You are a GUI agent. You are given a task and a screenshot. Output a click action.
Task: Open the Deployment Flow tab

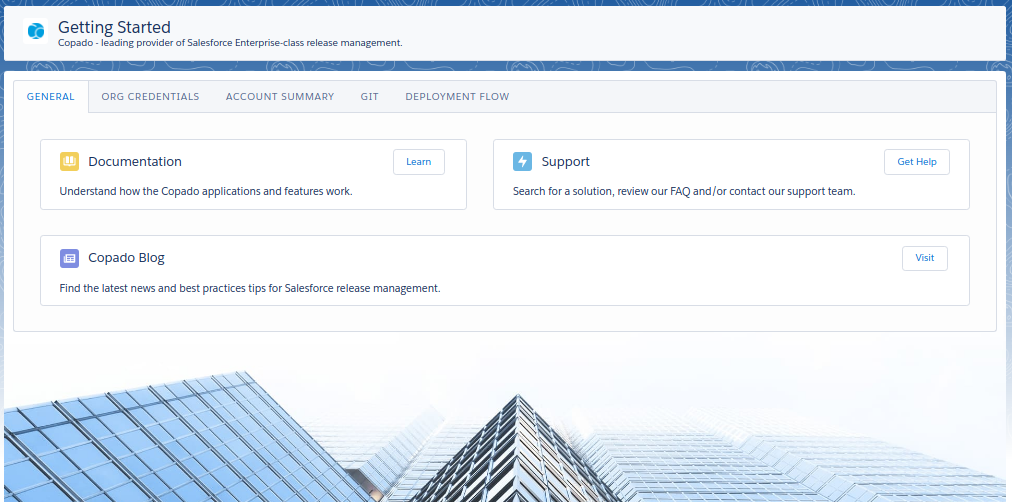(x=457, y=97)
